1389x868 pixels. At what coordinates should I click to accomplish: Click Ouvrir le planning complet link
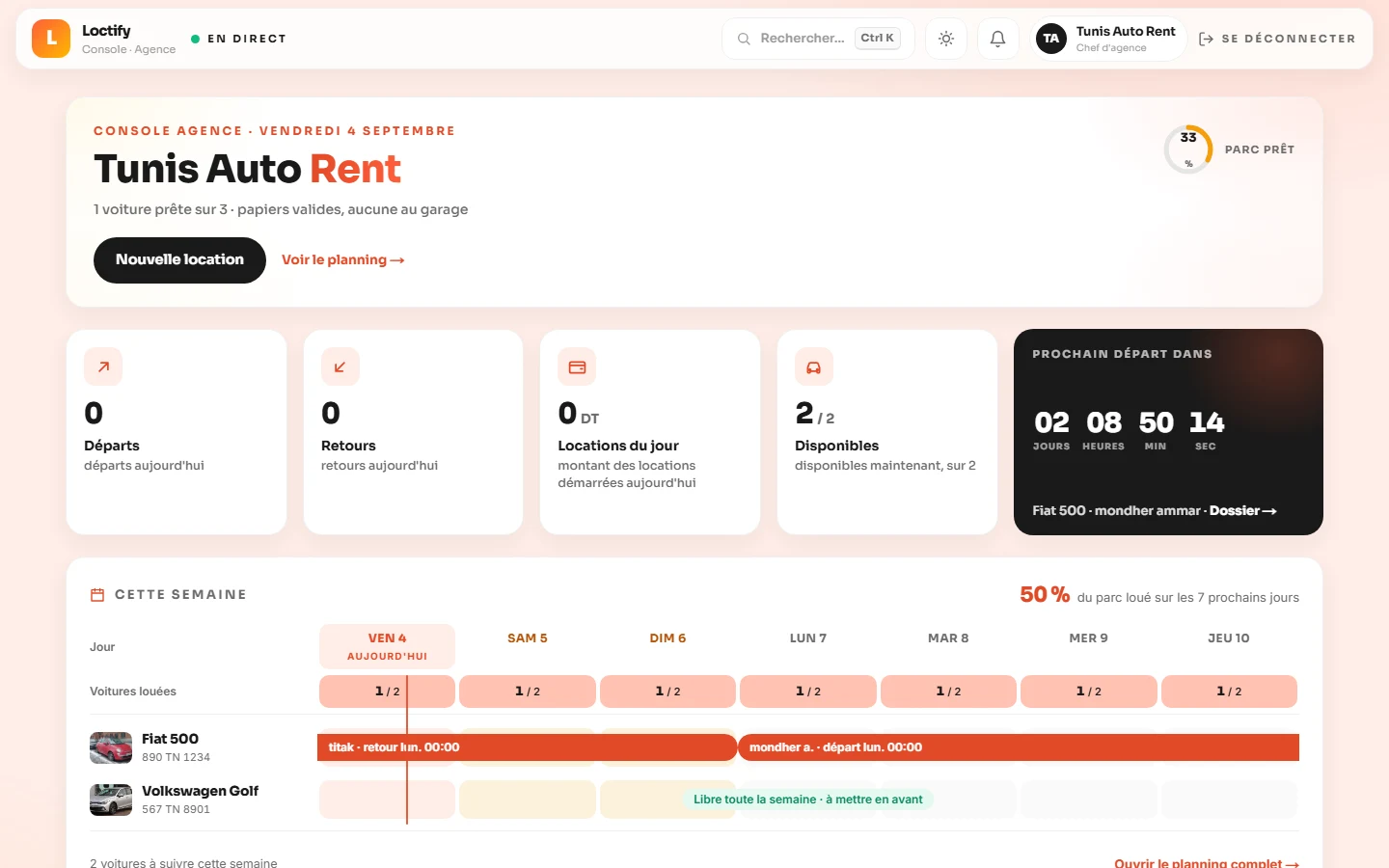(x=1207, y=863)
